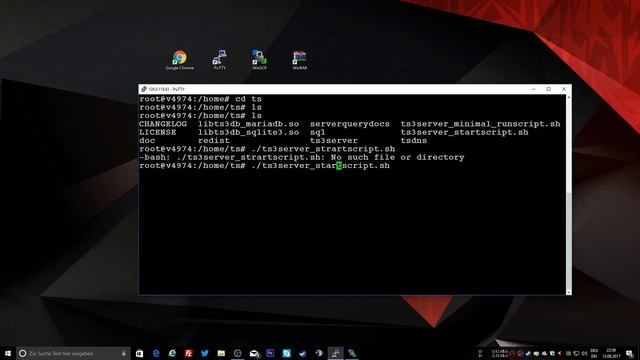Click 'redist' in ls output
The width and height of the screenshot is (640, 360).
click(214, 141)
